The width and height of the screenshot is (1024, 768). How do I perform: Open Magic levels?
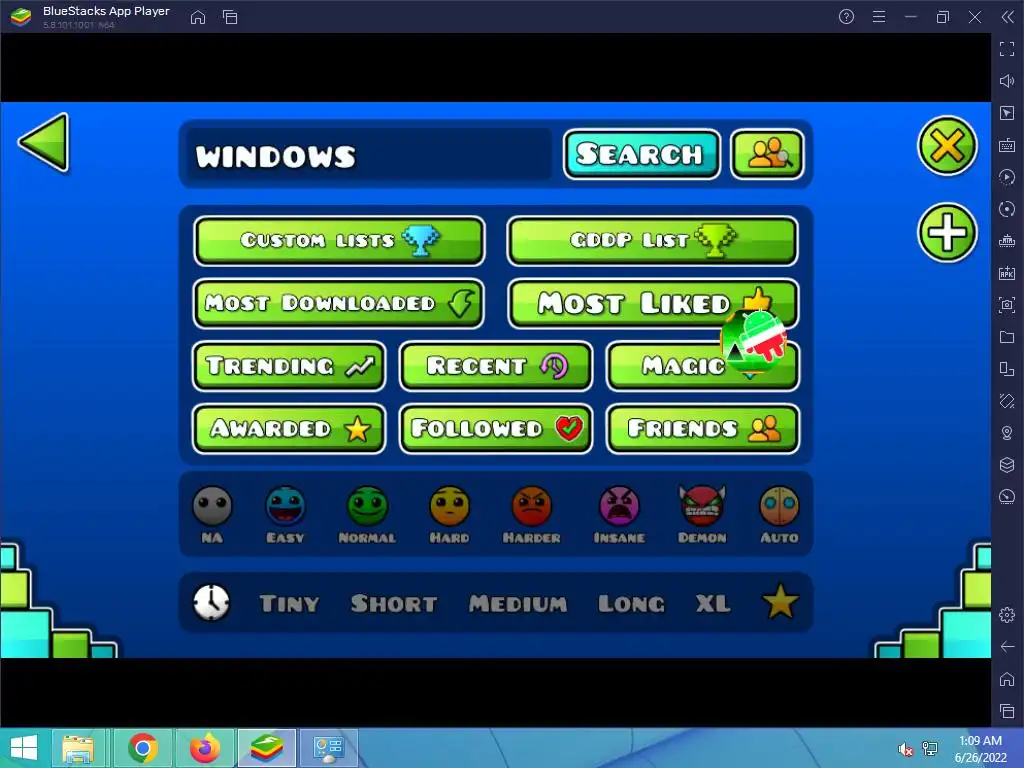[x=703, y=366]
